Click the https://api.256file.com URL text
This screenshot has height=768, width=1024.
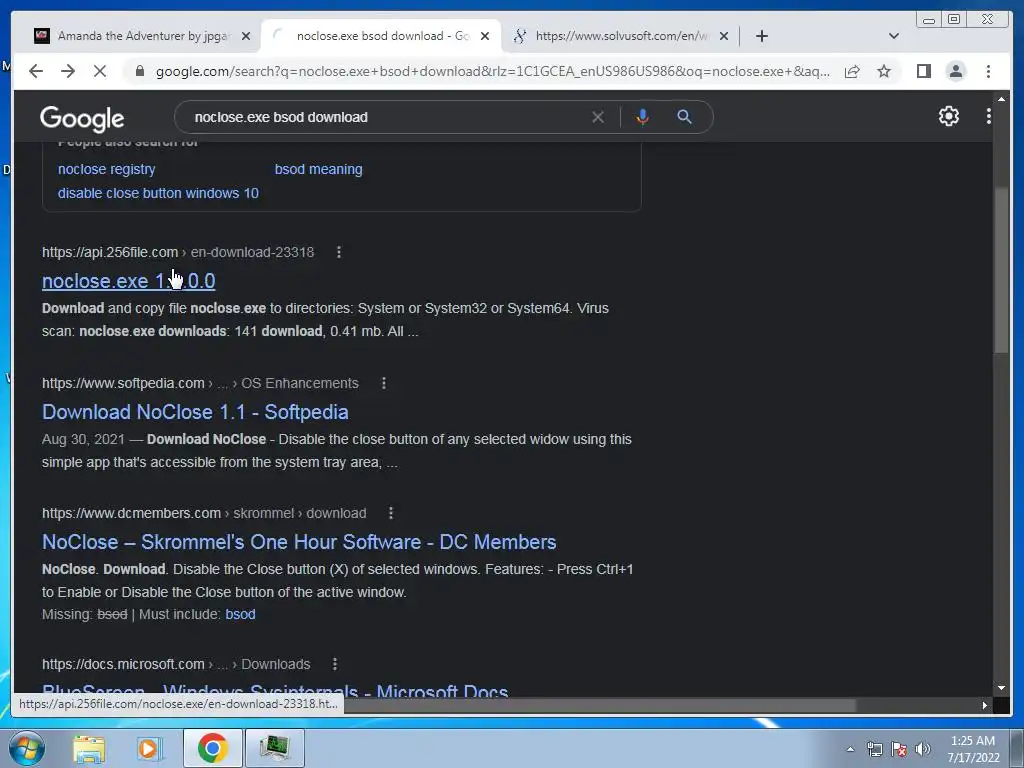(x=110, y=252)
